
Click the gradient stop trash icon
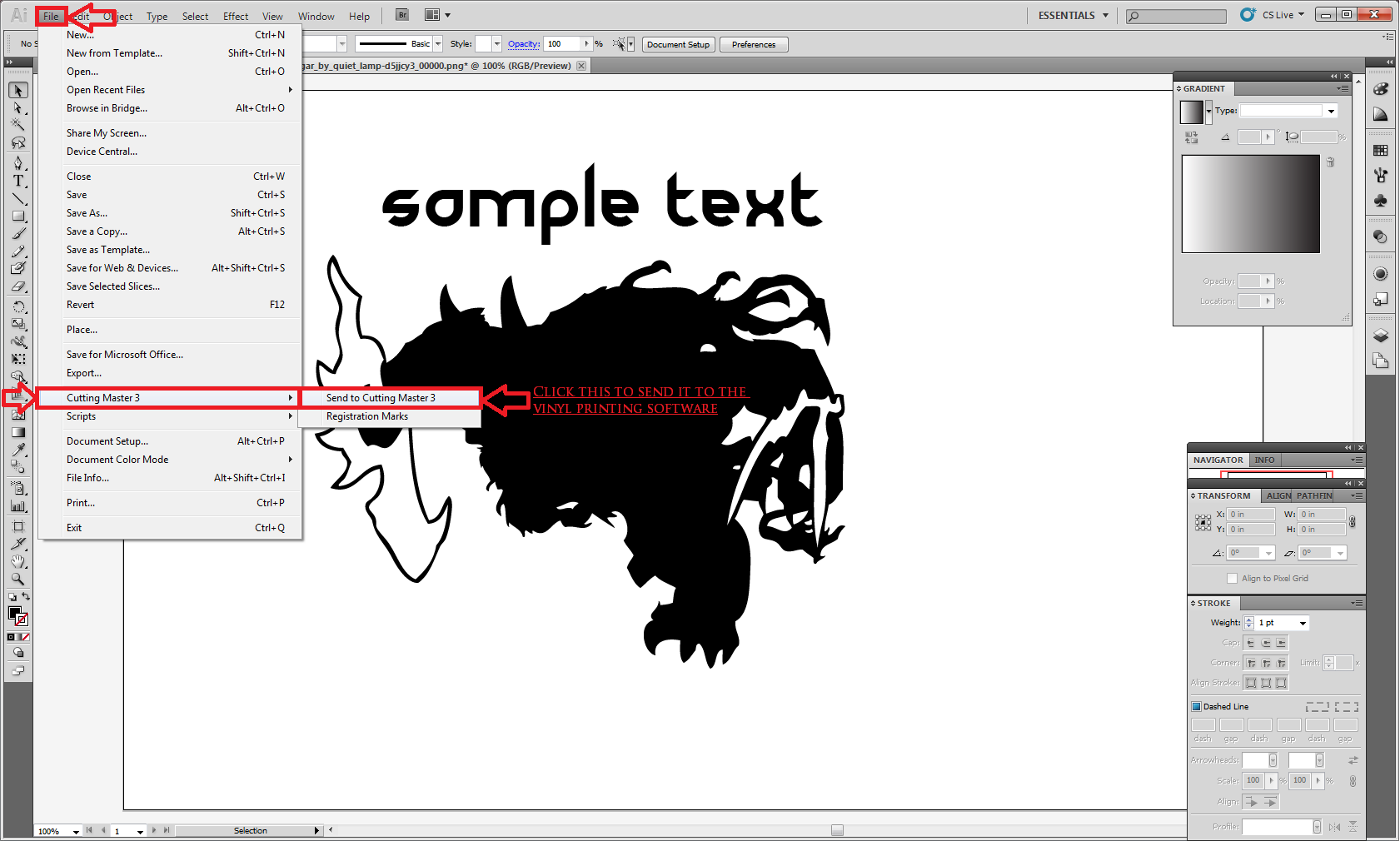[x=1330, y=162]
